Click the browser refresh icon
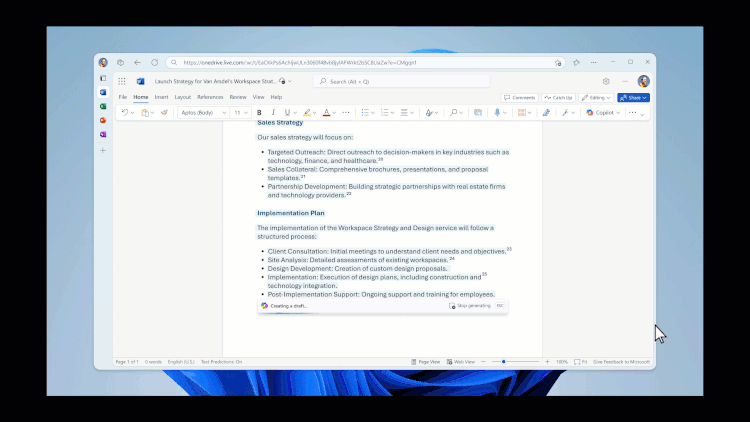The height and width of the screenshot is (422, 750). tap(154, 62)
